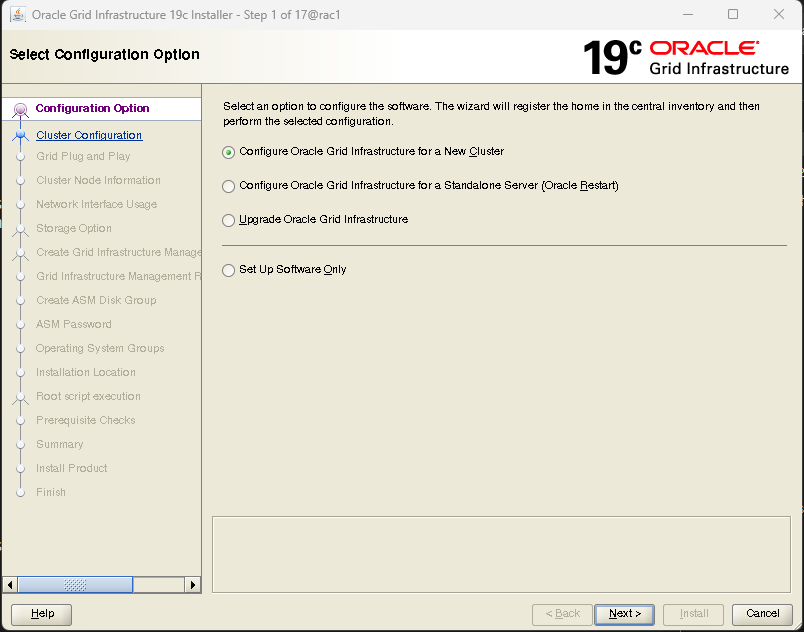This screenshot has width=804, height=632.
Task: Click the Storage Option step node icon
Action: (x=21, y=229)
